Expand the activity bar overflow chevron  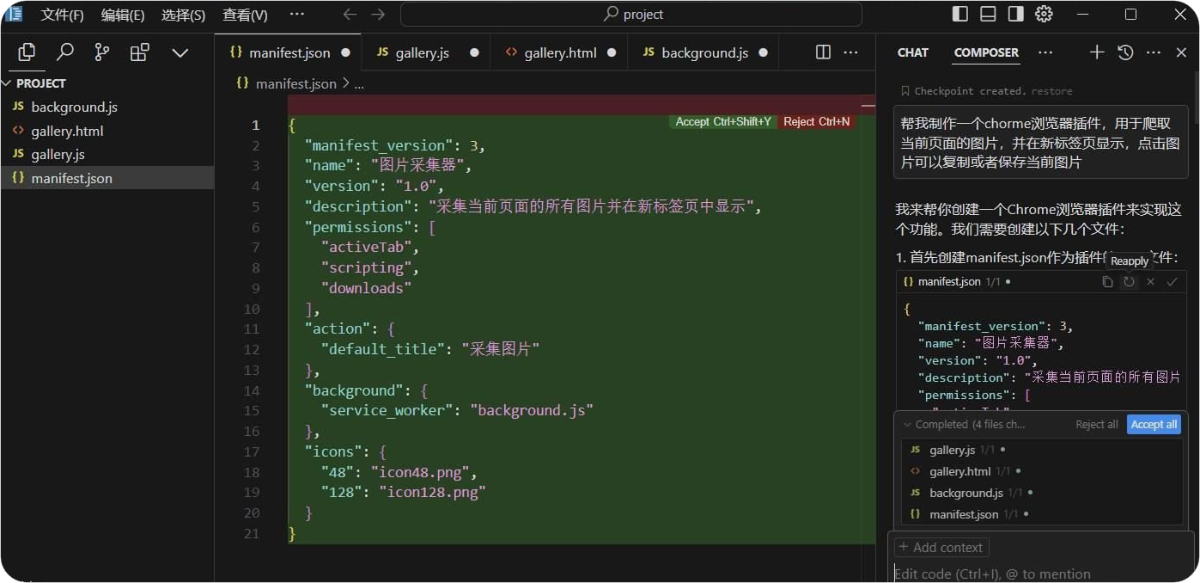click(180, 52)
